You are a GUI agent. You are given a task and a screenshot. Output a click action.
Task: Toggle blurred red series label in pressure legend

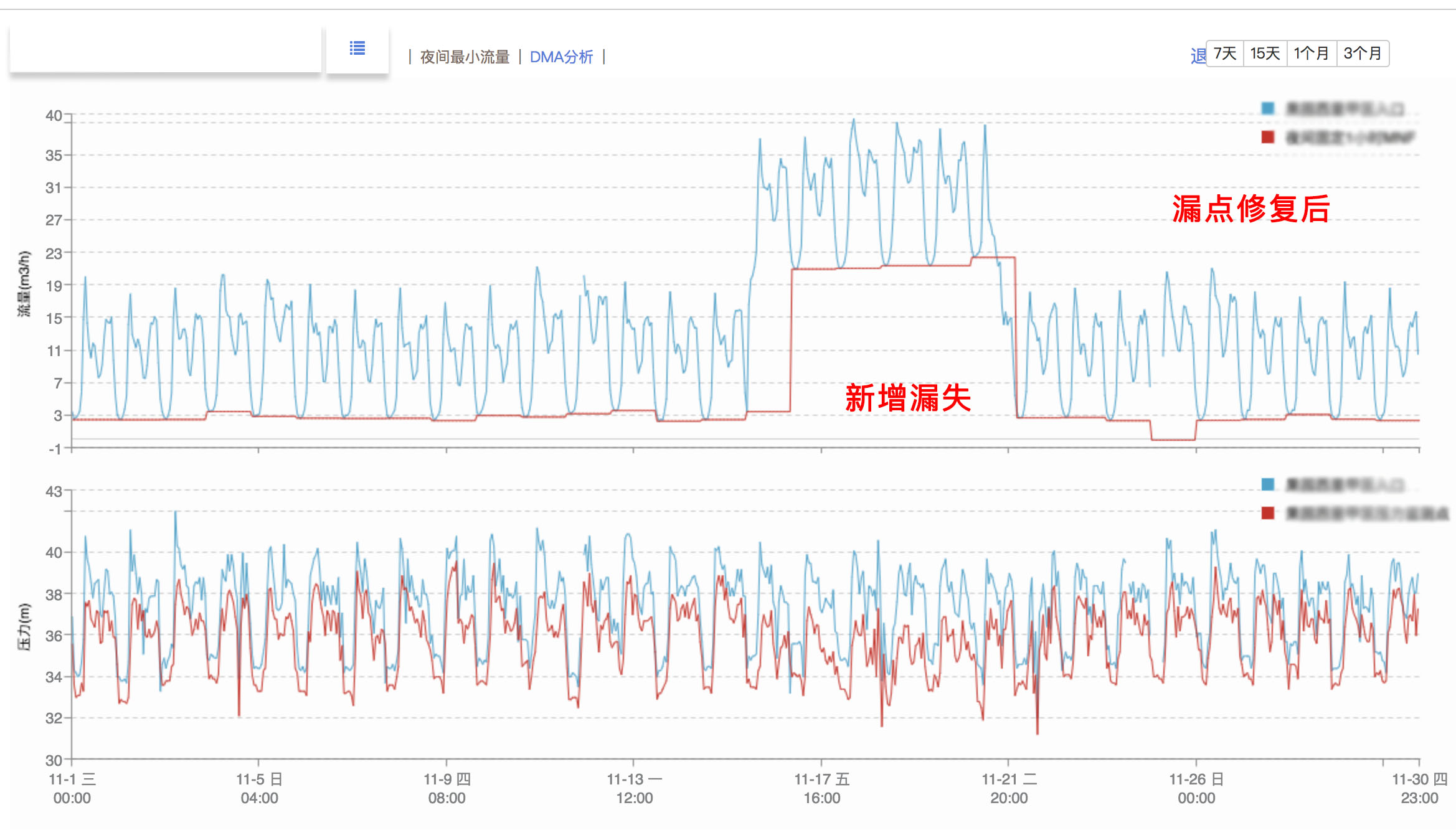[x=1366, y=514]
